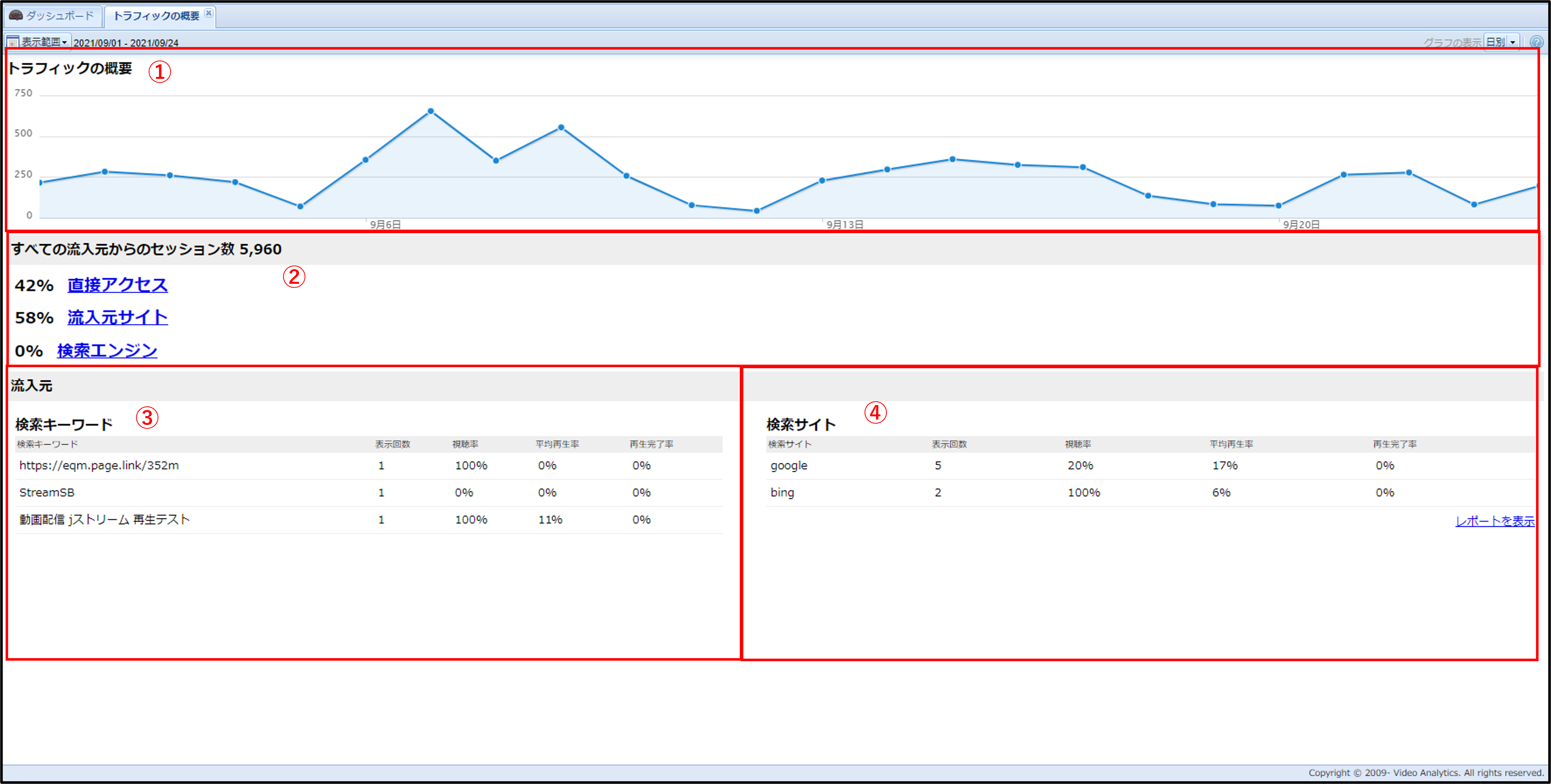1551x784 pixels.
Task: Click the Video Analytics copyright notice
Action: (x=1426, y=773)
